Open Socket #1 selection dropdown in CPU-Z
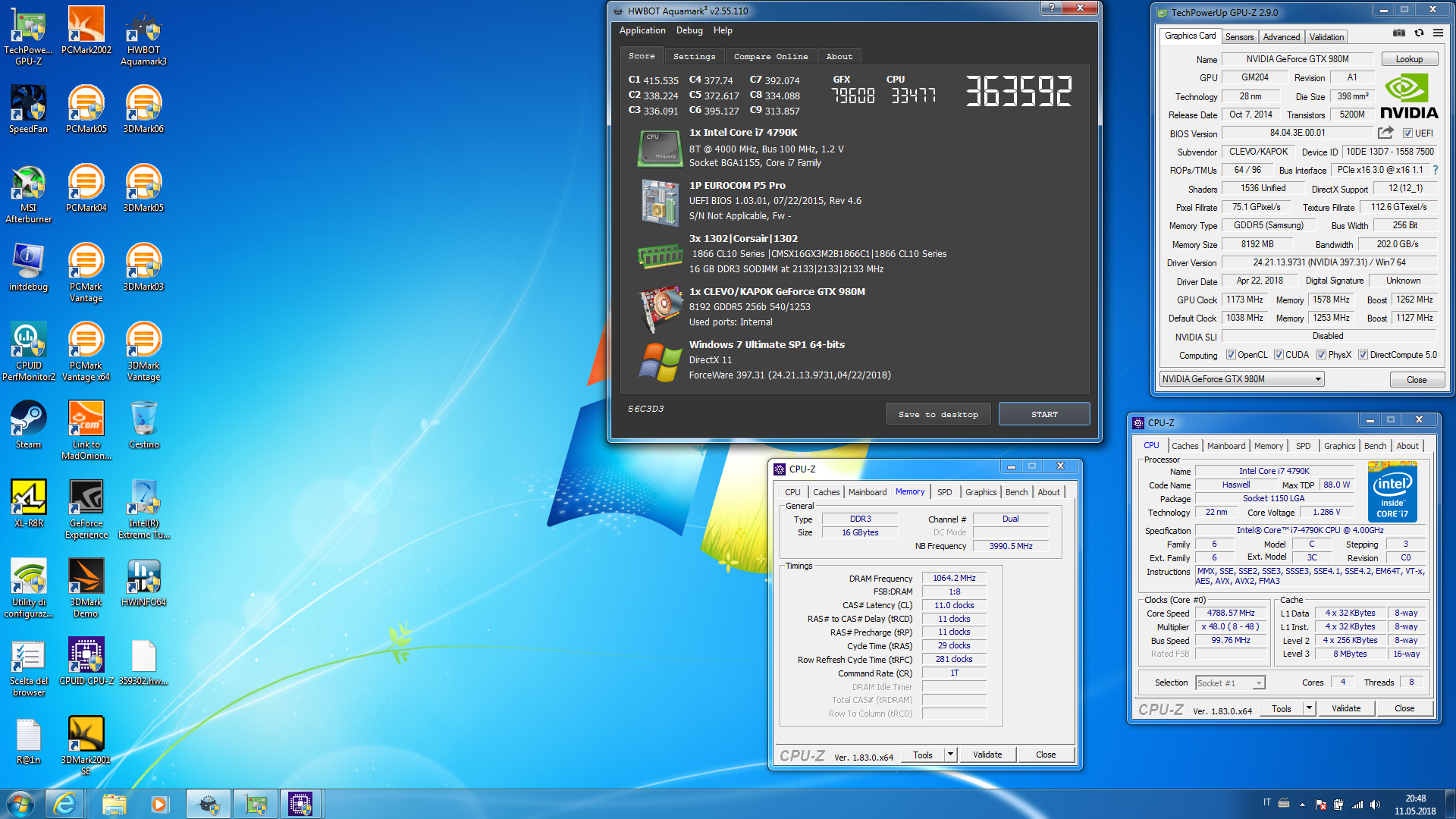1456x819 pixels. click(1230, 683)
